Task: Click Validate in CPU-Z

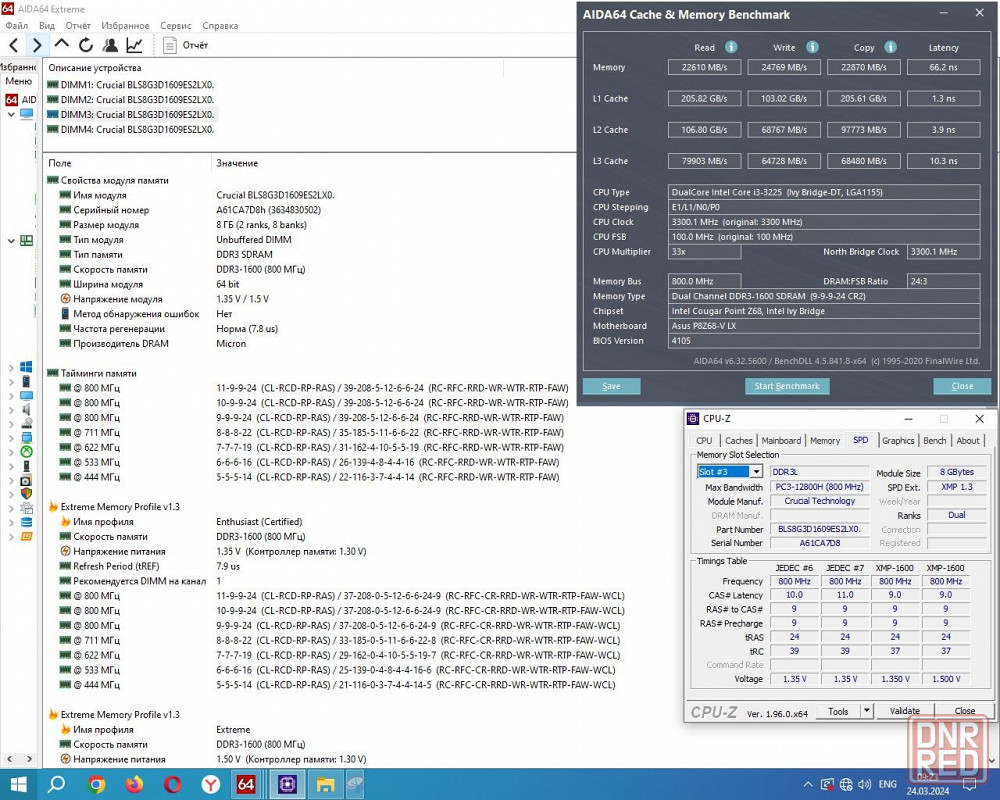Action: [x=904, y=711]
